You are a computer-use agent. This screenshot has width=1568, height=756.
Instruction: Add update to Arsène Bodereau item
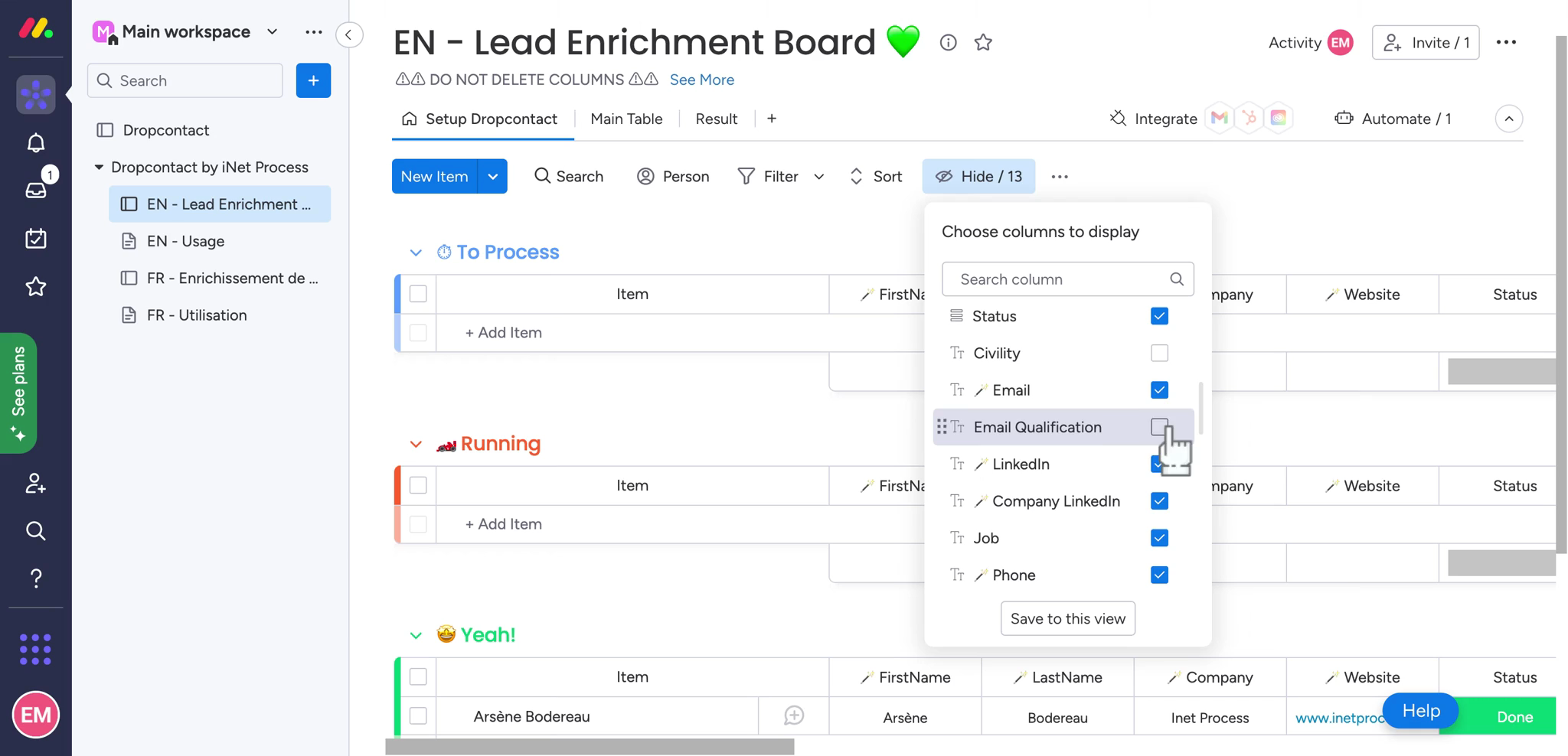click(x=794, y=716)
